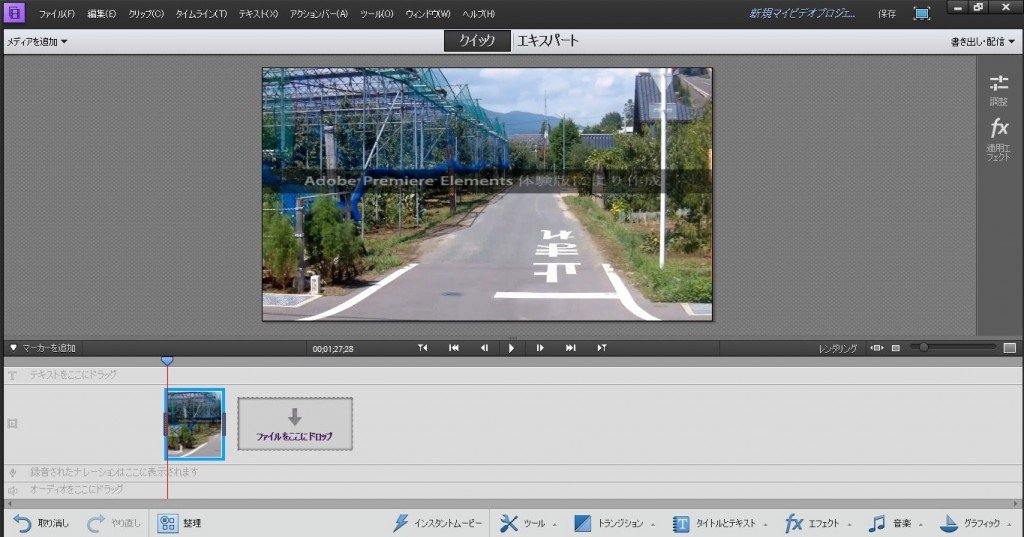The height and width of the screenshot is (537, 1024).
Task: Click the レンダリング button
Action: click(838, 349)
